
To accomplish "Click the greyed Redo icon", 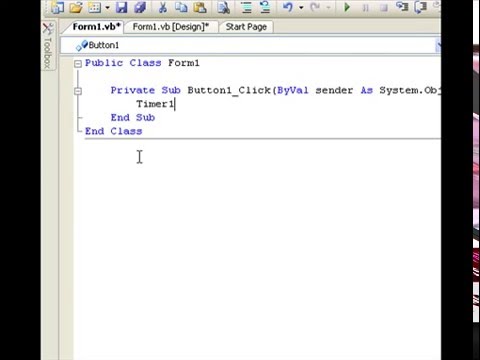I will click(x=315, y=7).
